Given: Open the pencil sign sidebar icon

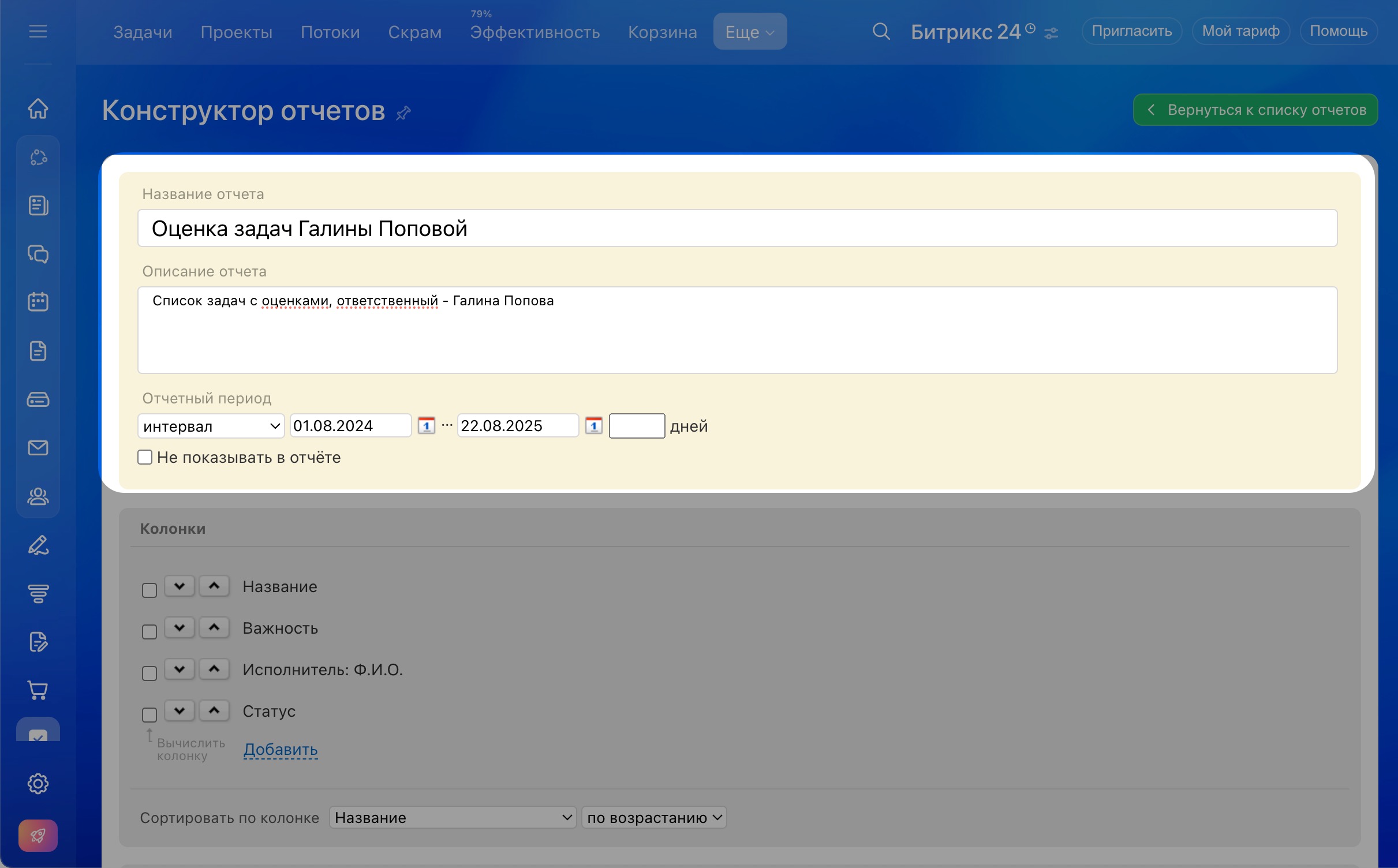Looking at the screenshot, I should pyautogui.click(x=38, y=545).
